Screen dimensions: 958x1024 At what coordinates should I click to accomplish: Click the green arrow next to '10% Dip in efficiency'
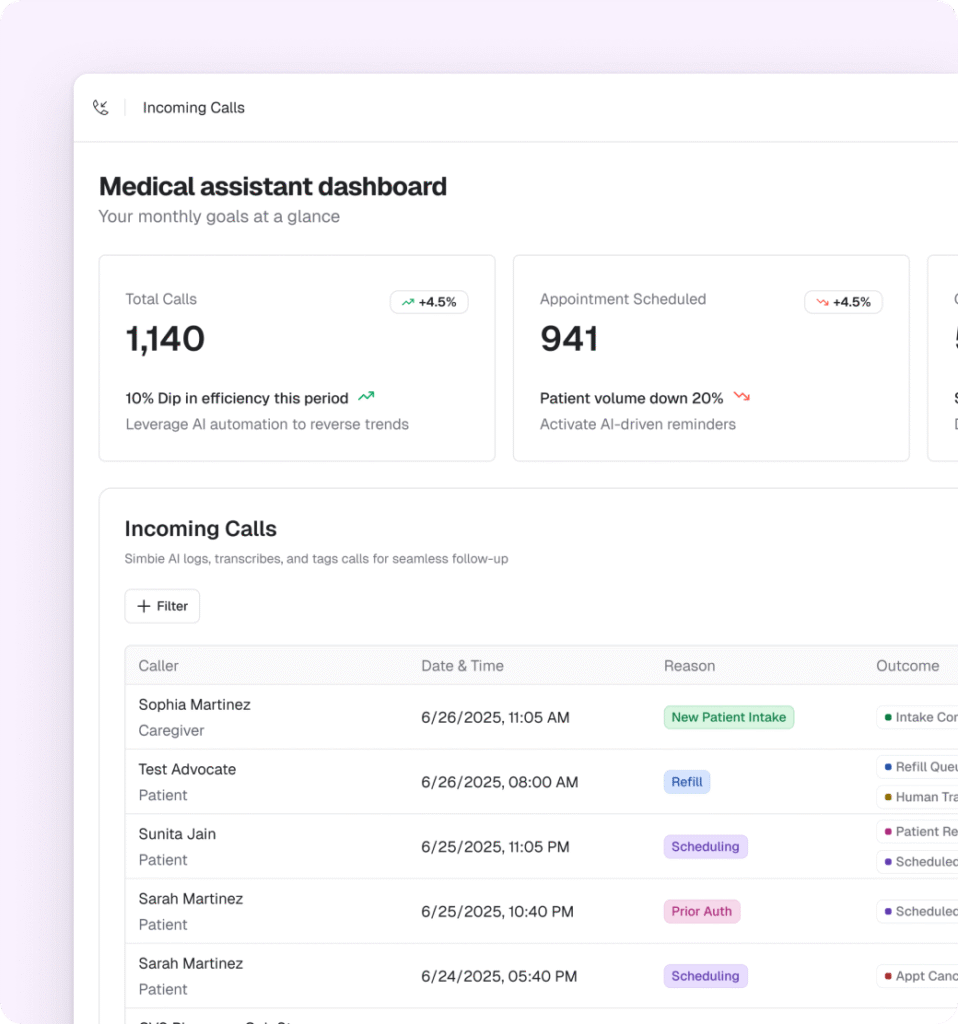[x=366, y=396]
